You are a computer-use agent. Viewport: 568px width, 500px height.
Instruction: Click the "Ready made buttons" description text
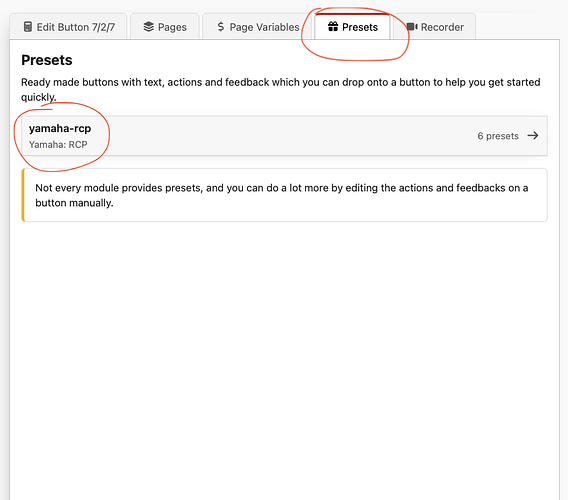[280, 89]
